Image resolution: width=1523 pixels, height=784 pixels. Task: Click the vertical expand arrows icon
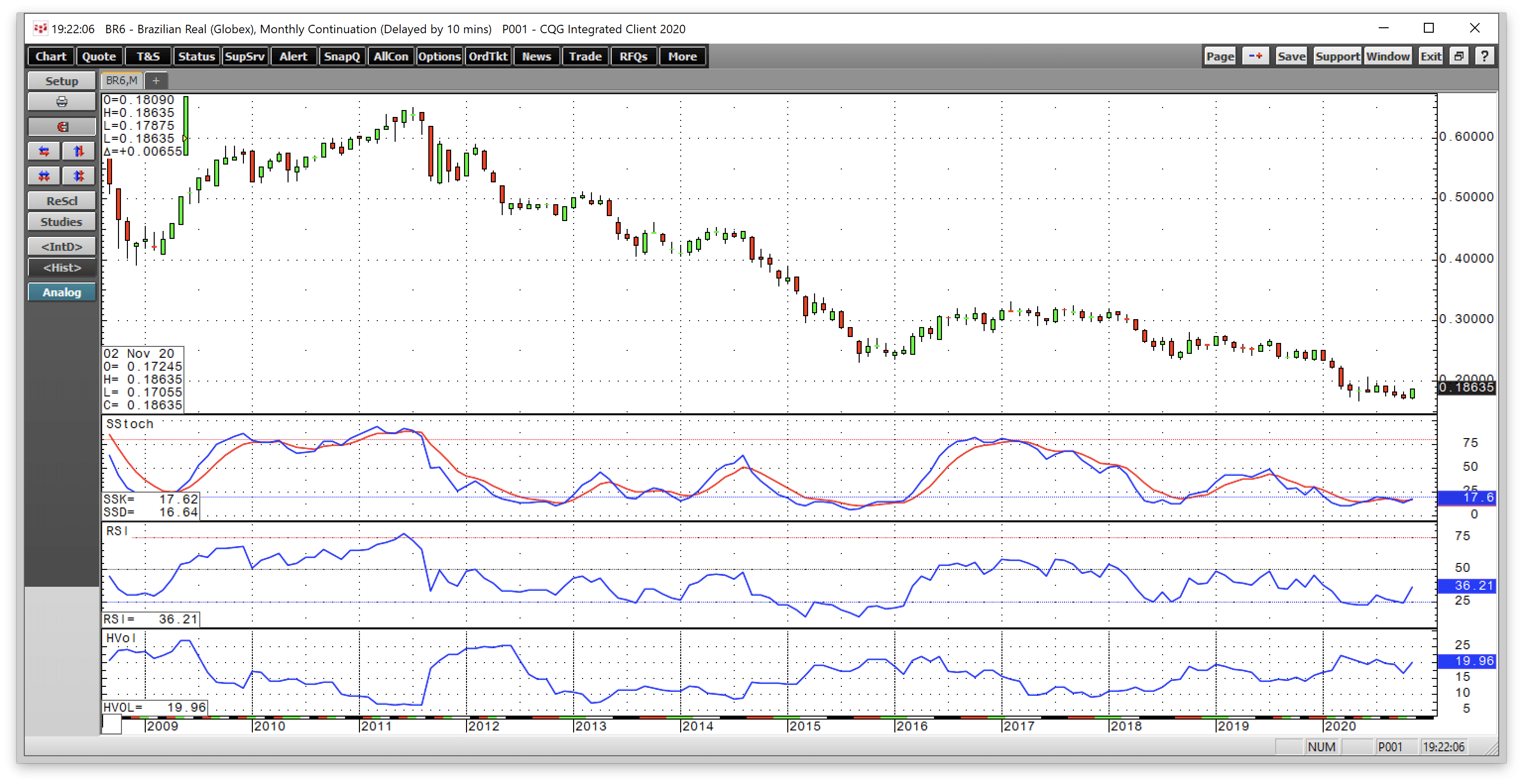79,151
